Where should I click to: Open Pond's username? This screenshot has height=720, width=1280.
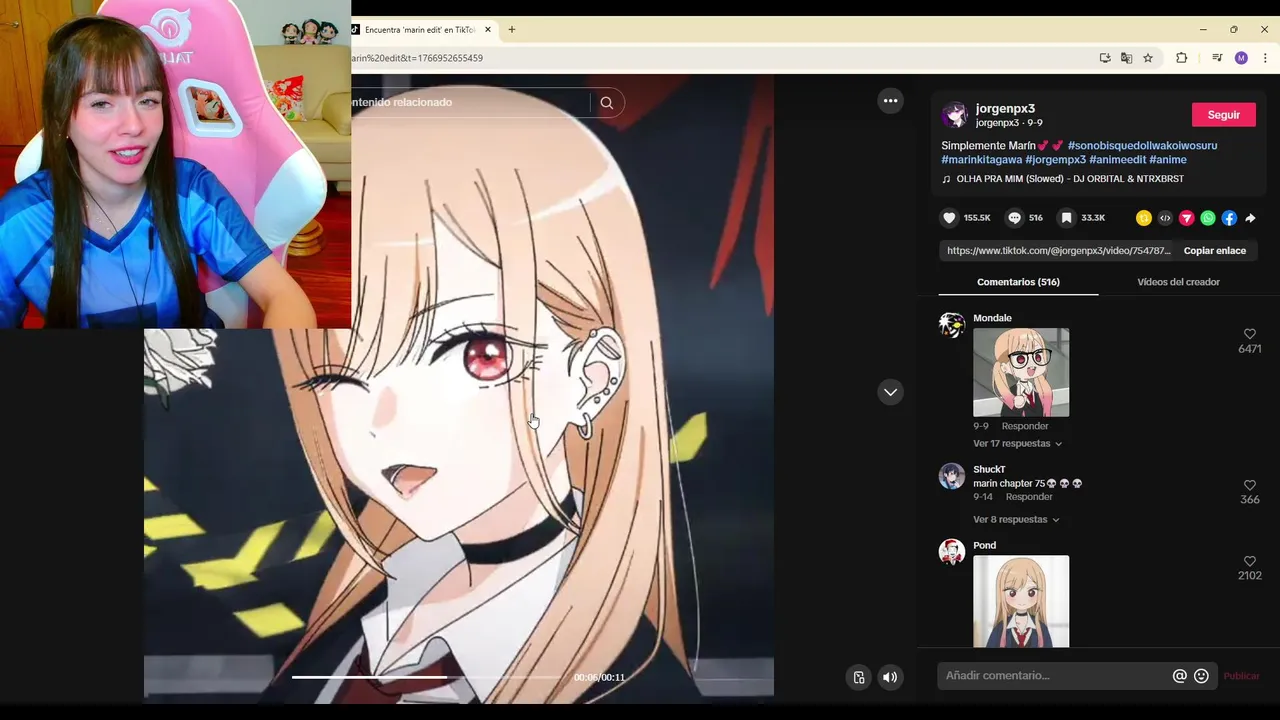pos(984,546)
